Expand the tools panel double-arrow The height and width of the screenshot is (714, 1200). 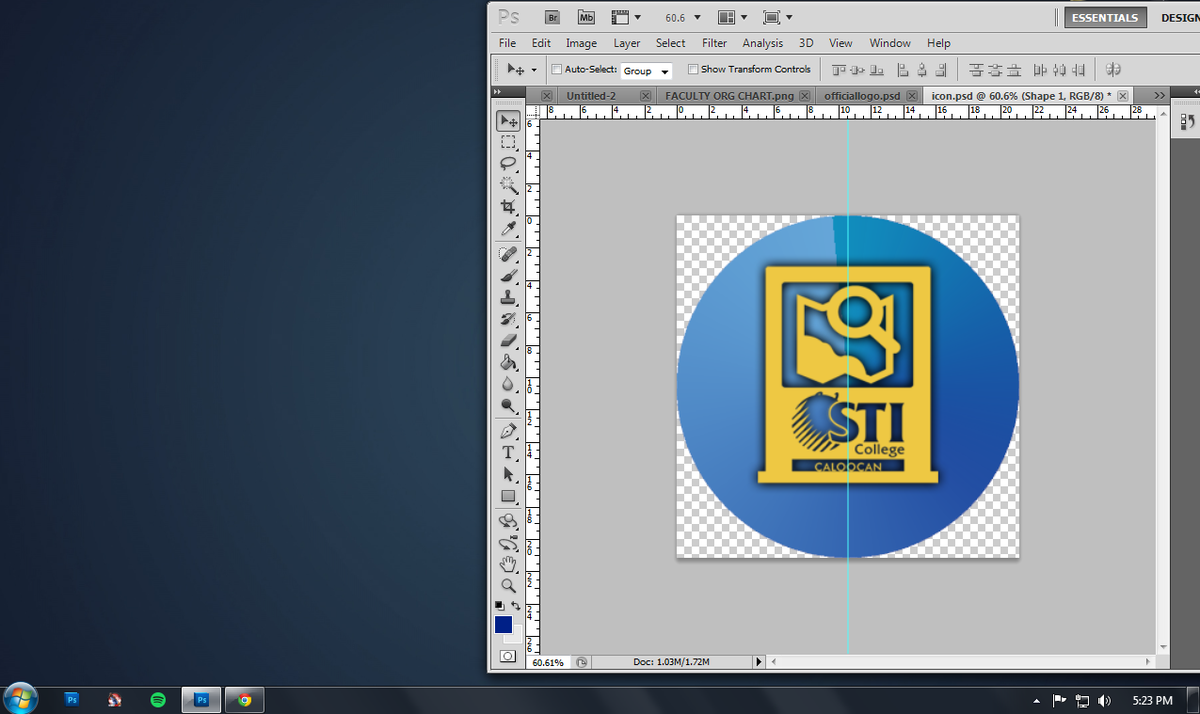(x=496, y=93)
